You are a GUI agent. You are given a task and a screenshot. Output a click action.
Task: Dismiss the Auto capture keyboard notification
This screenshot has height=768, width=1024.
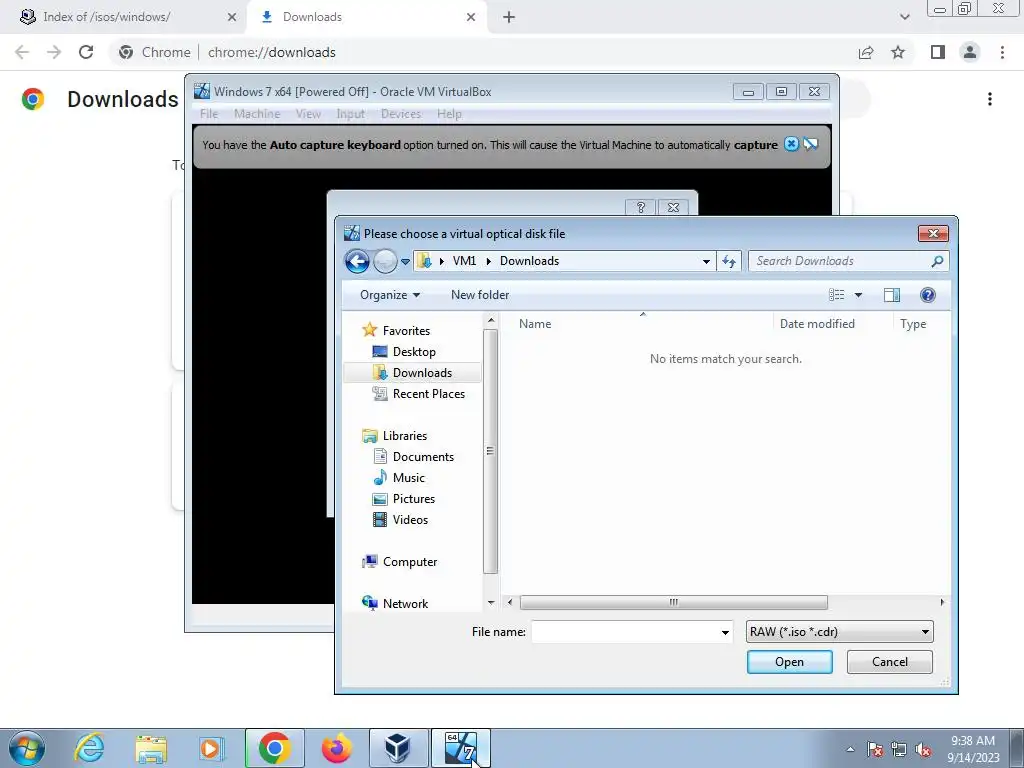click(x=791, y=144)
